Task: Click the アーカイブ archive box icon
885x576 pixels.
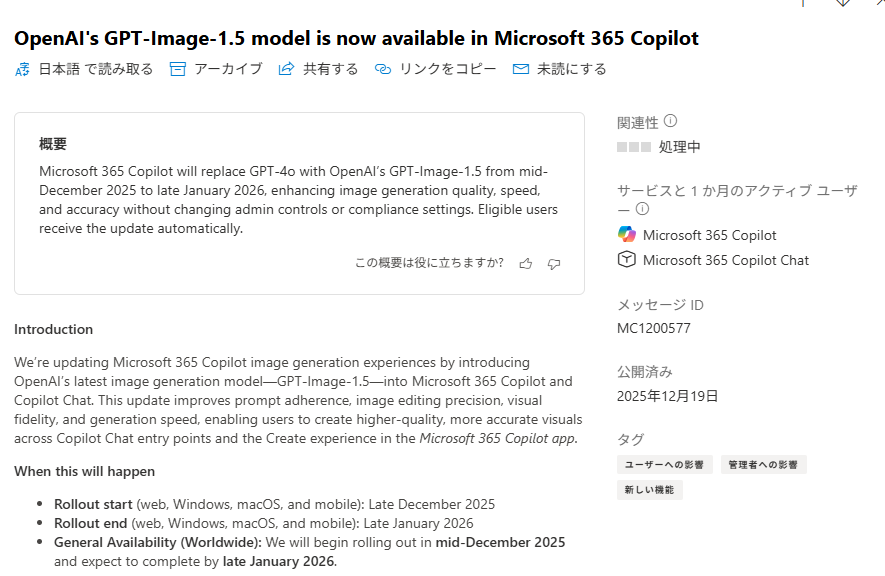Action: point(178,69)
